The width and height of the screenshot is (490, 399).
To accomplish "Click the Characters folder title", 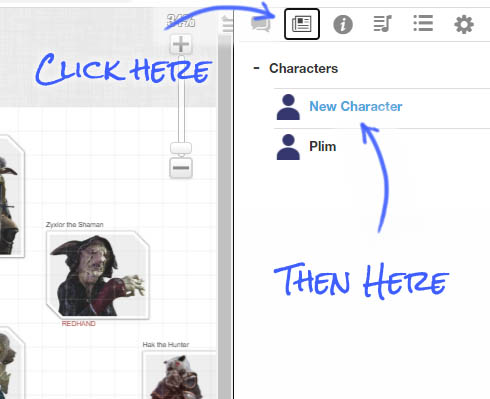I will pyautogui.click(x=303, y=68).
